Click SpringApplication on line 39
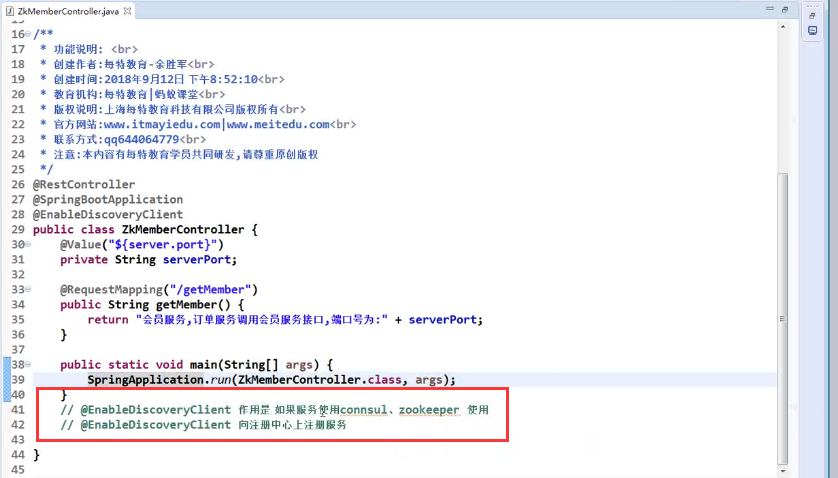 pos(145,380)
